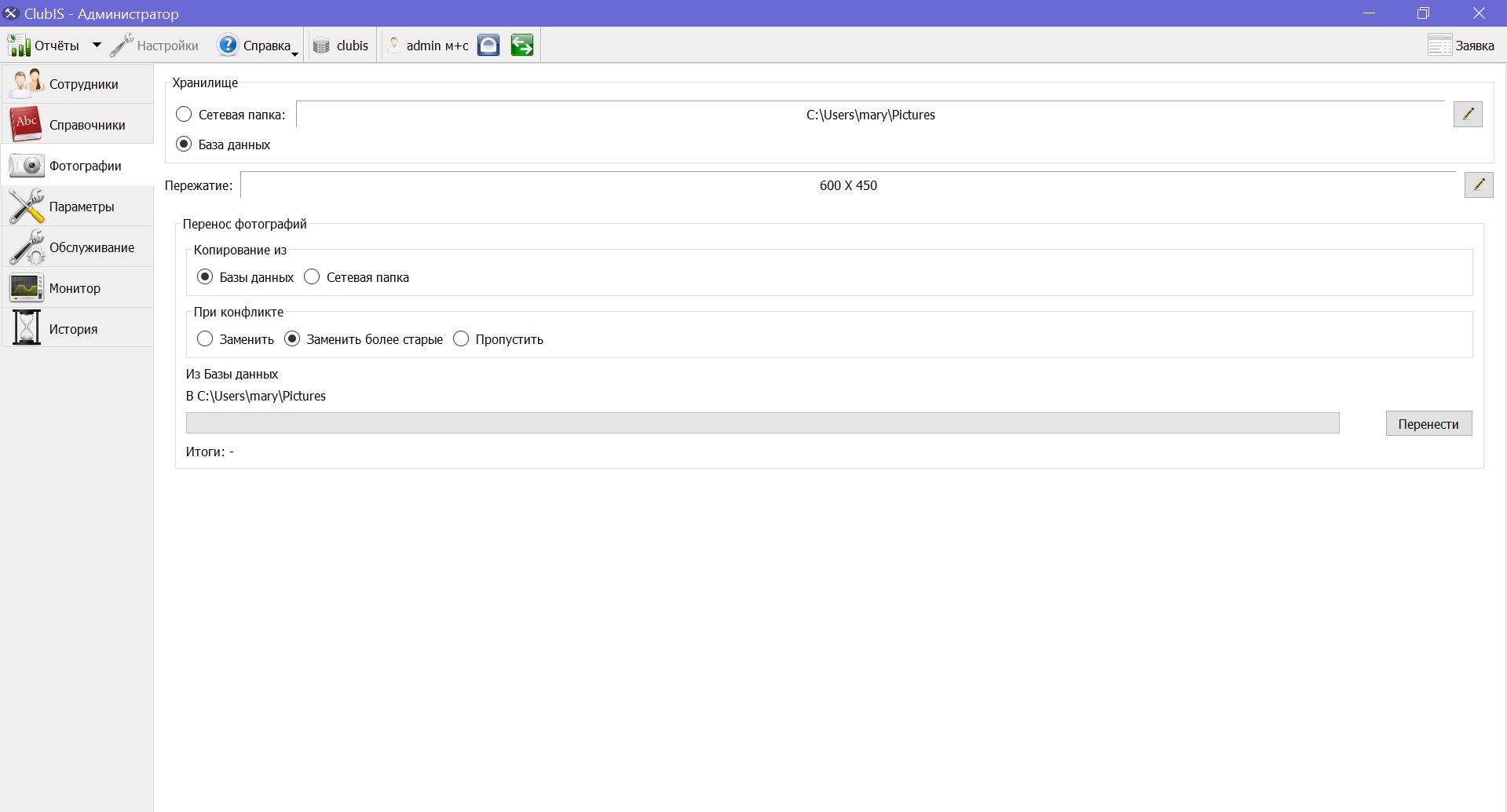This screenshot has height=812, width=1507.
Task: Open the Заявка button
Action: tap(1461, 46)
